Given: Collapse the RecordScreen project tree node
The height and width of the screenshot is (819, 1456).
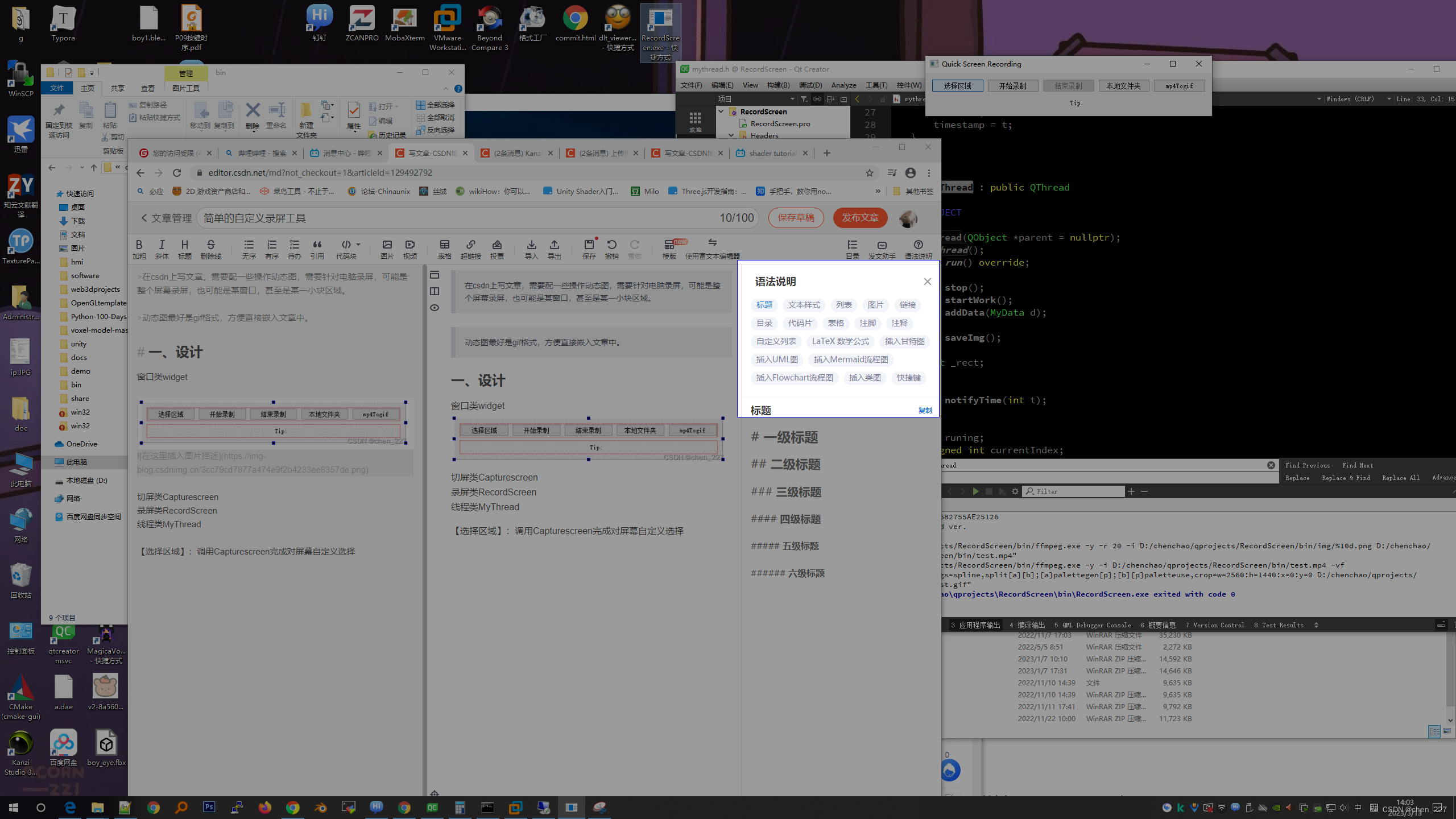Looking at the screenshot, I should 721,111.
